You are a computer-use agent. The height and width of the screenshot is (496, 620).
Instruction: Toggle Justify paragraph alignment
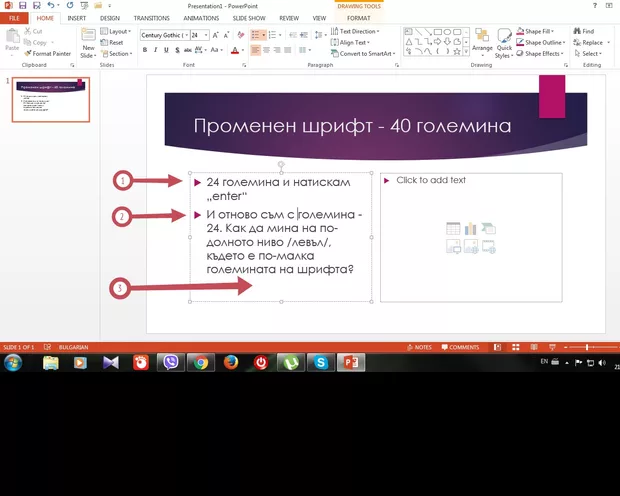coord(288,50)
